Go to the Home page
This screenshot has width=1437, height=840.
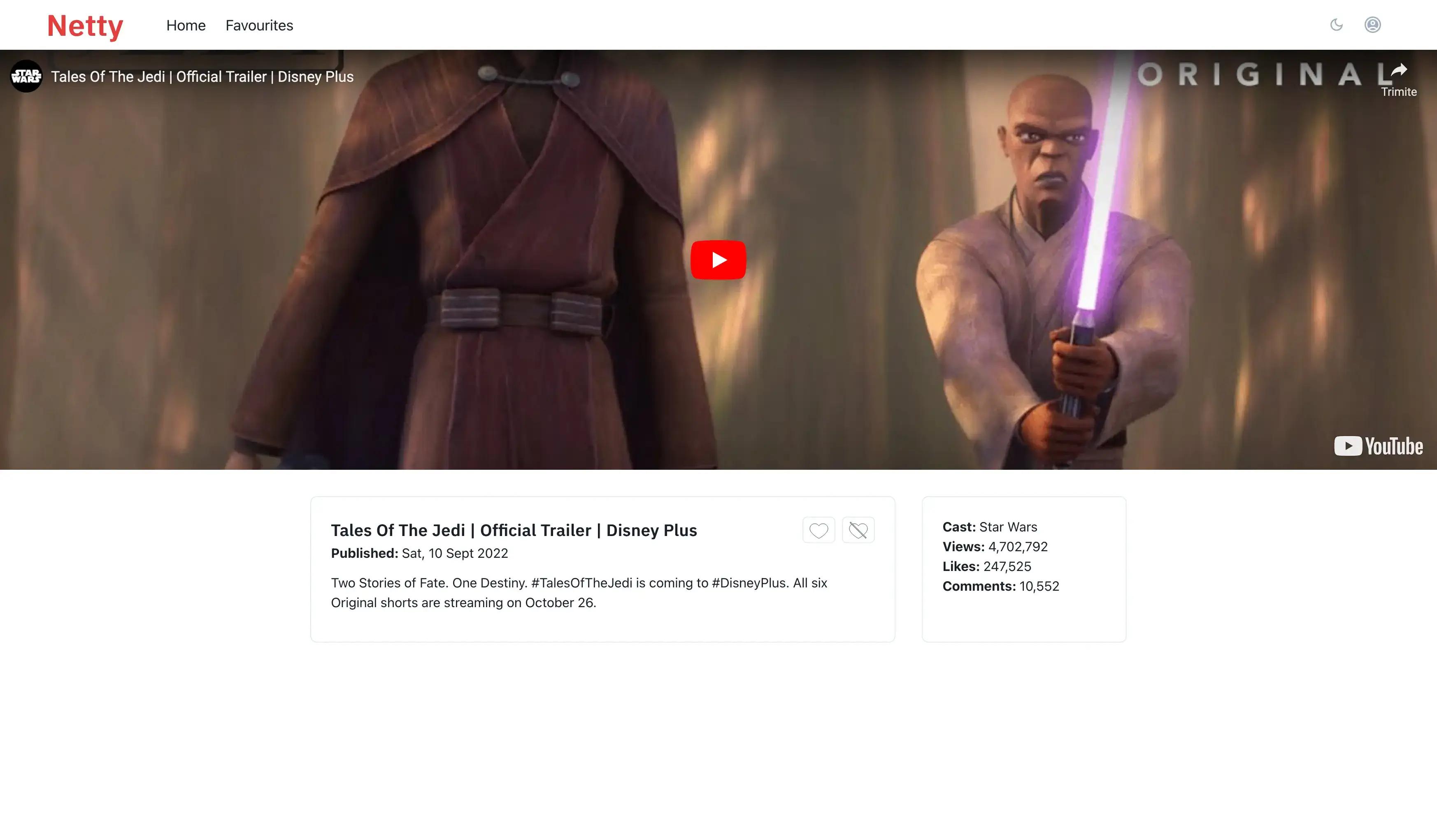coord(186,26)
